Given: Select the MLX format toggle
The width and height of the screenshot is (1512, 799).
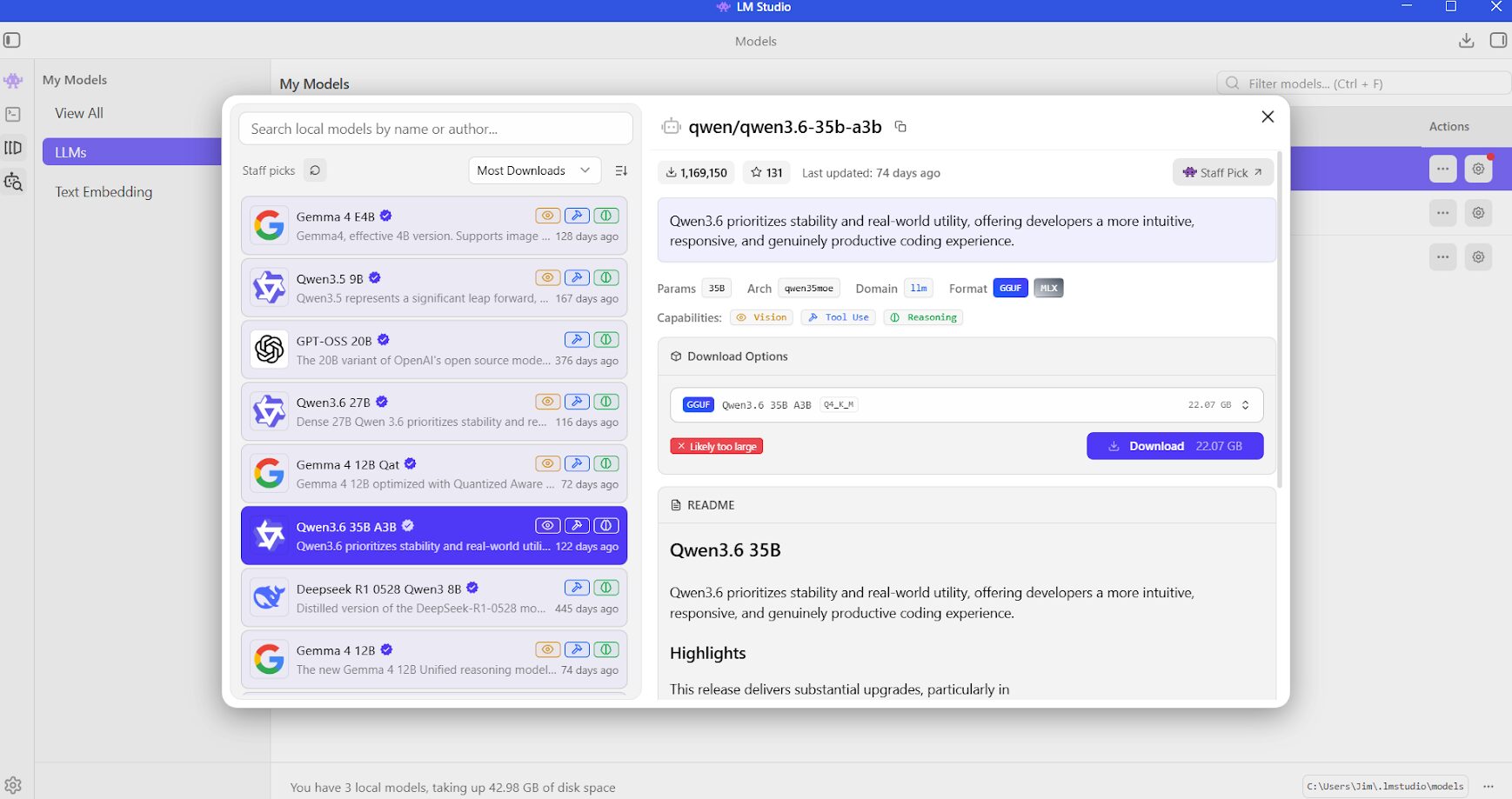Looking at the screenshot, I should pos(1048,288).
